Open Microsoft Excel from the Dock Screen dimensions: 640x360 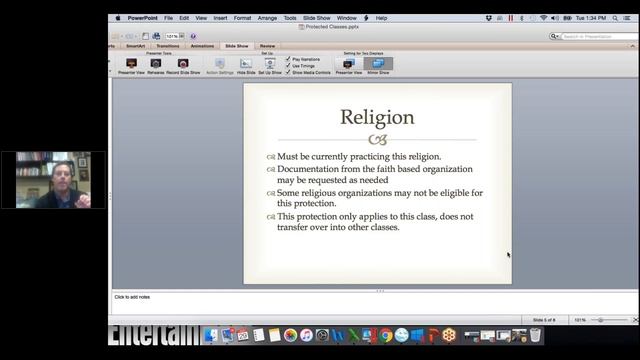coord(353,336)
